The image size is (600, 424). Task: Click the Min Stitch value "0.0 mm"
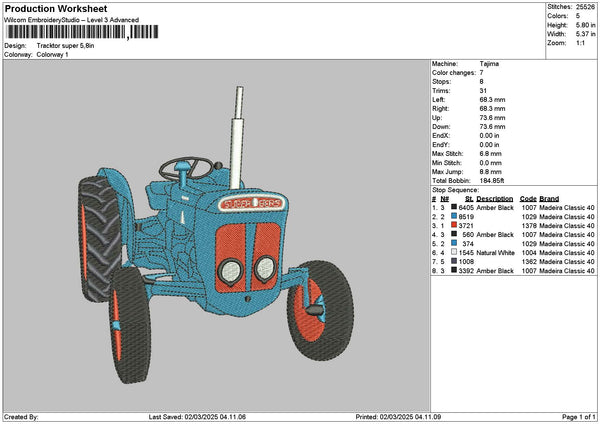(x=491, y=163)
